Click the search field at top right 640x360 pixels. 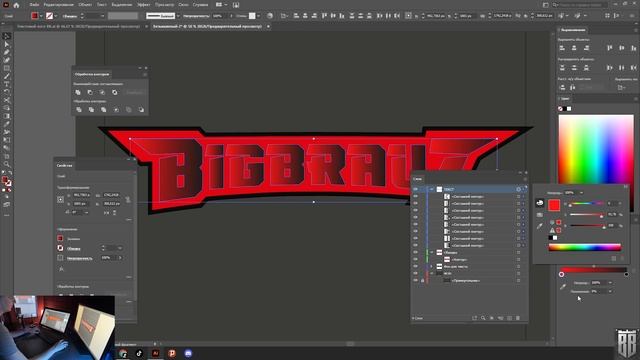click(580, 5)
